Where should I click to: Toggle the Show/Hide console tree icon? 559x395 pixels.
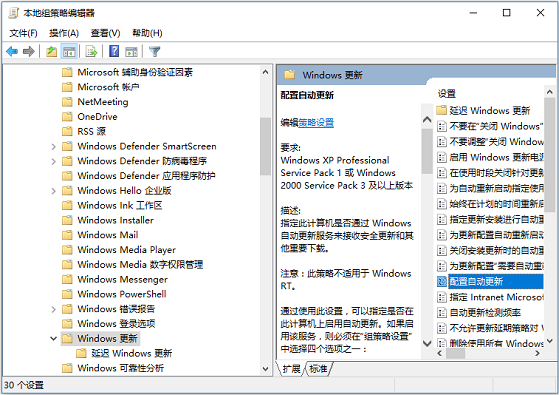point(69,52)
